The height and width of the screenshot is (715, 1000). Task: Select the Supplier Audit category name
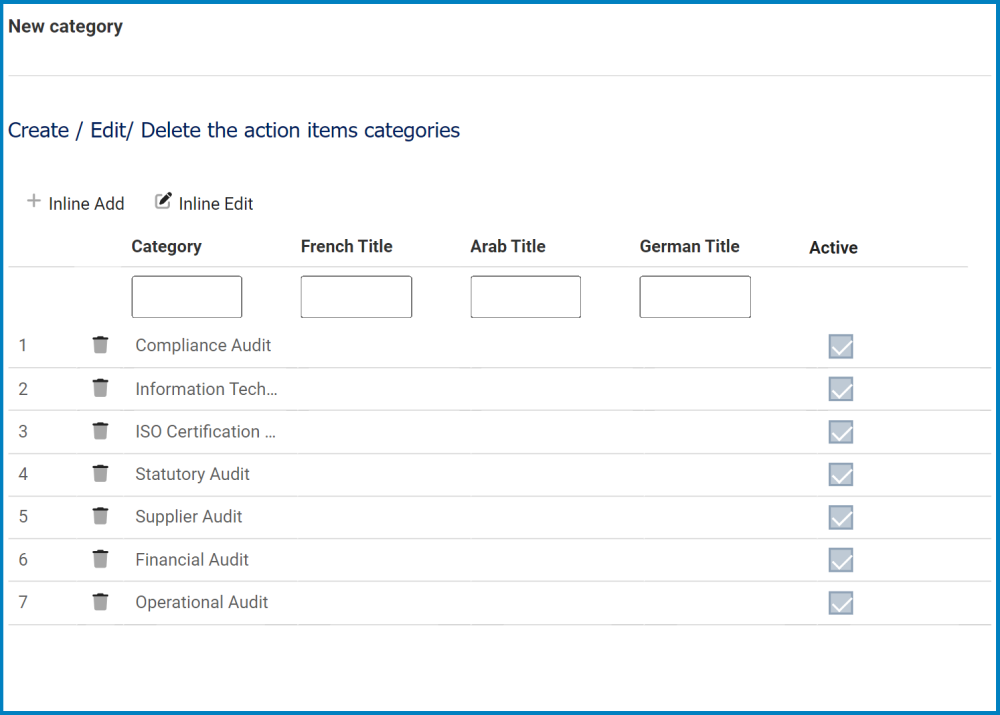(189, 517)
